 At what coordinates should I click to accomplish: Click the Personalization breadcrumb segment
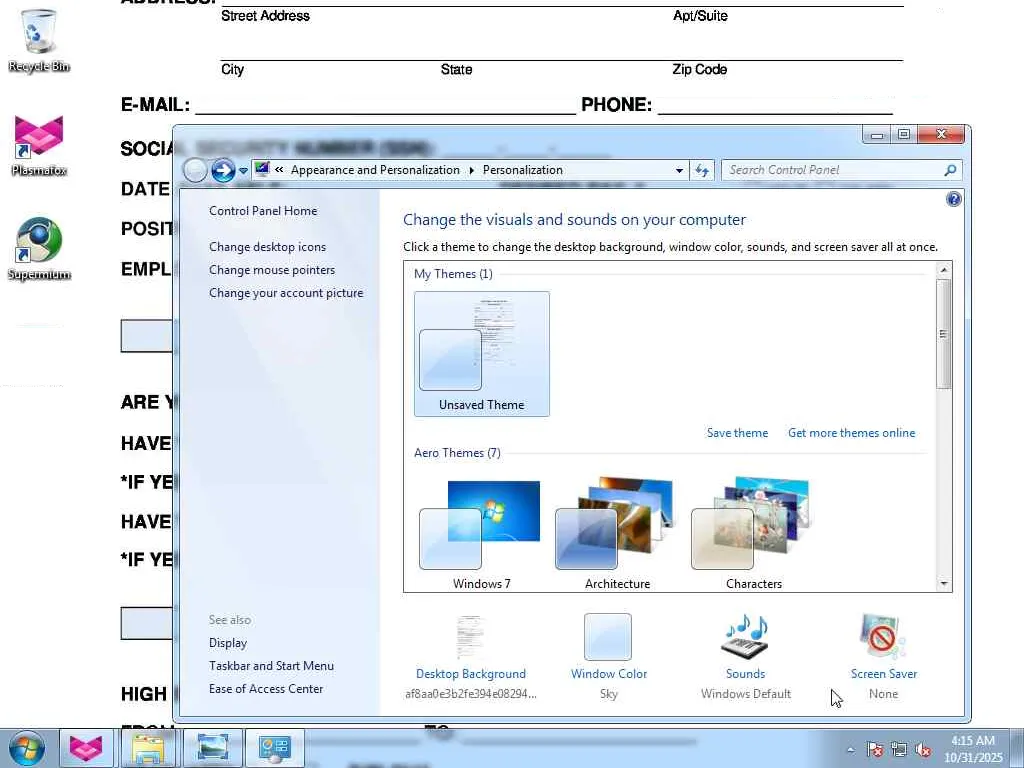pos(522,170)
